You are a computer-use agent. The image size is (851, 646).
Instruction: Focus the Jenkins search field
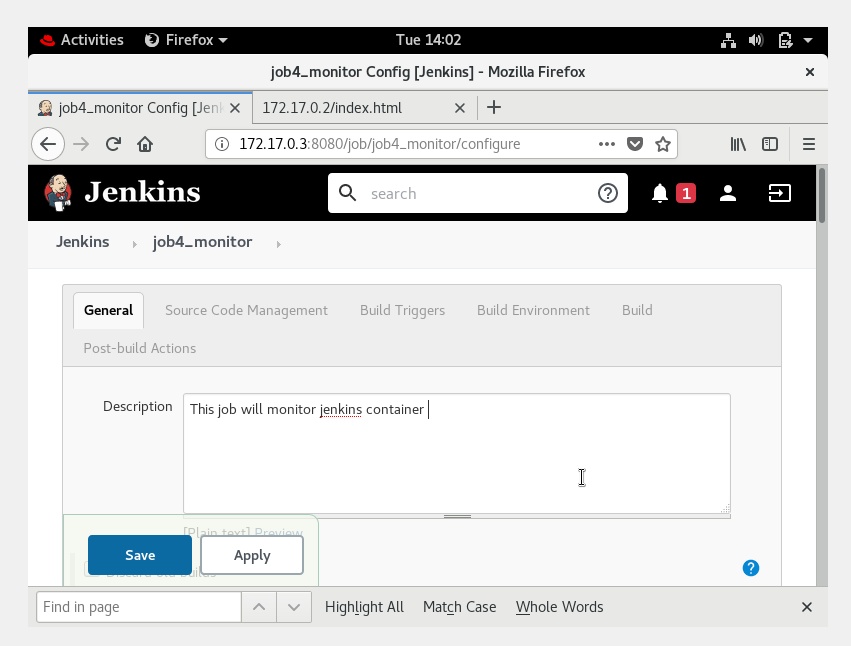[x=478, y=193]
